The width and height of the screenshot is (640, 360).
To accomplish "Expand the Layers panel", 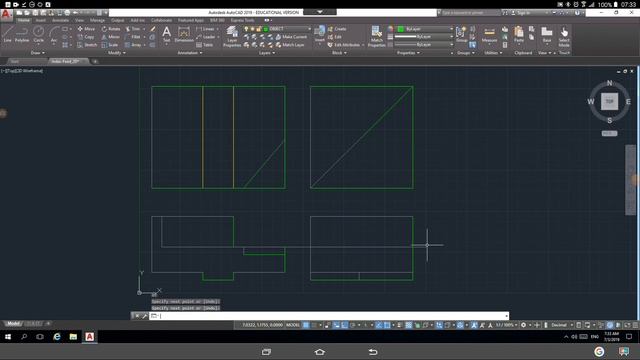I will click(x=267, y=53).
